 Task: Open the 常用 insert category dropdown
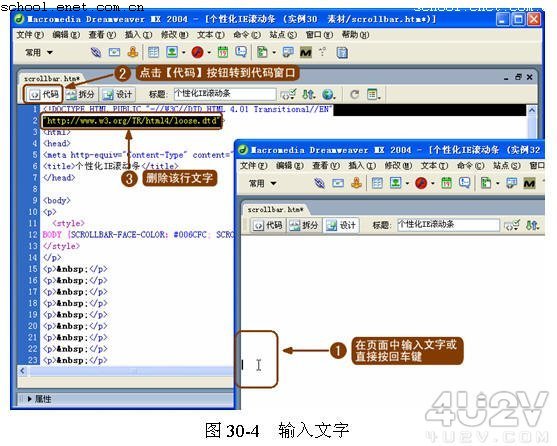pyautogui.click(x=39, y=53)
